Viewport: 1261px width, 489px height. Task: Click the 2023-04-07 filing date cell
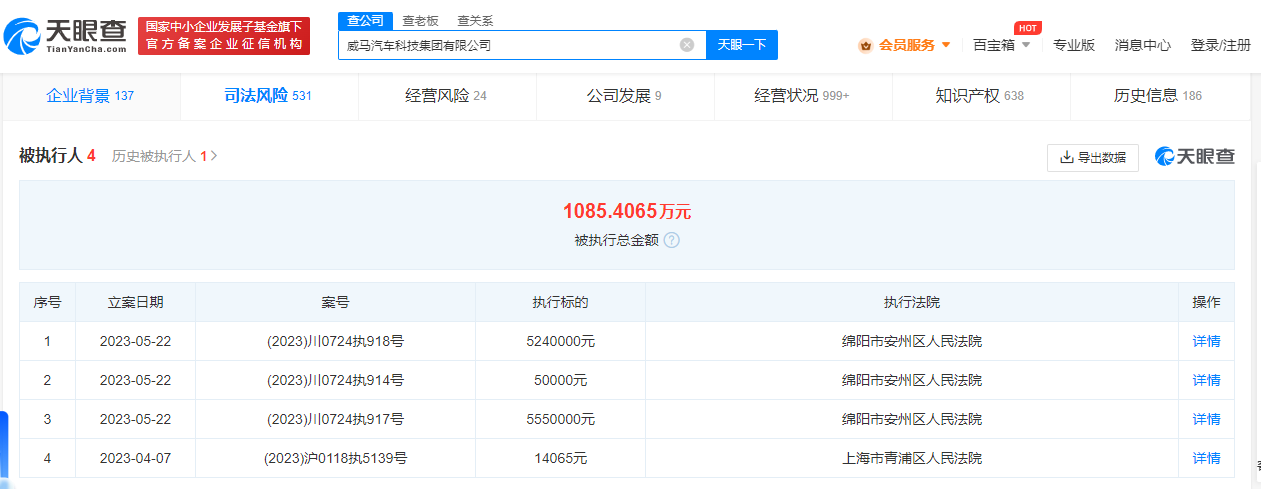coord(135,458)
